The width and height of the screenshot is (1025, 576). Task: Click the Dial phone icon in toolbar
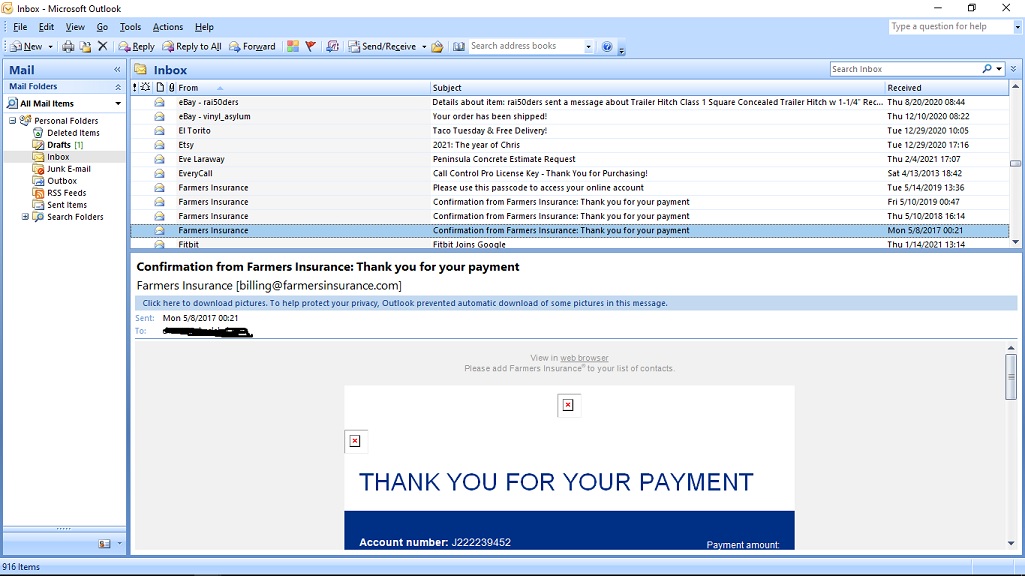coord(333,46)
